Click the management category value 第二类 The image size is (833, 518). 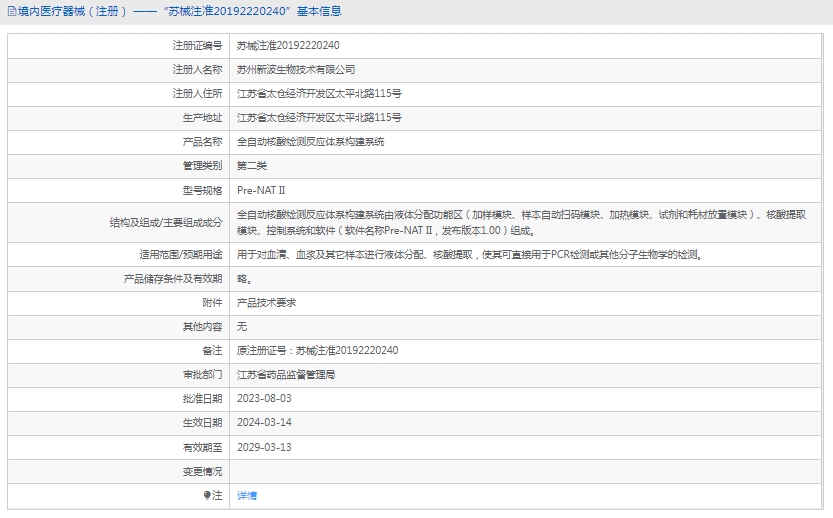pyautogui.click(x=252, y=166)
